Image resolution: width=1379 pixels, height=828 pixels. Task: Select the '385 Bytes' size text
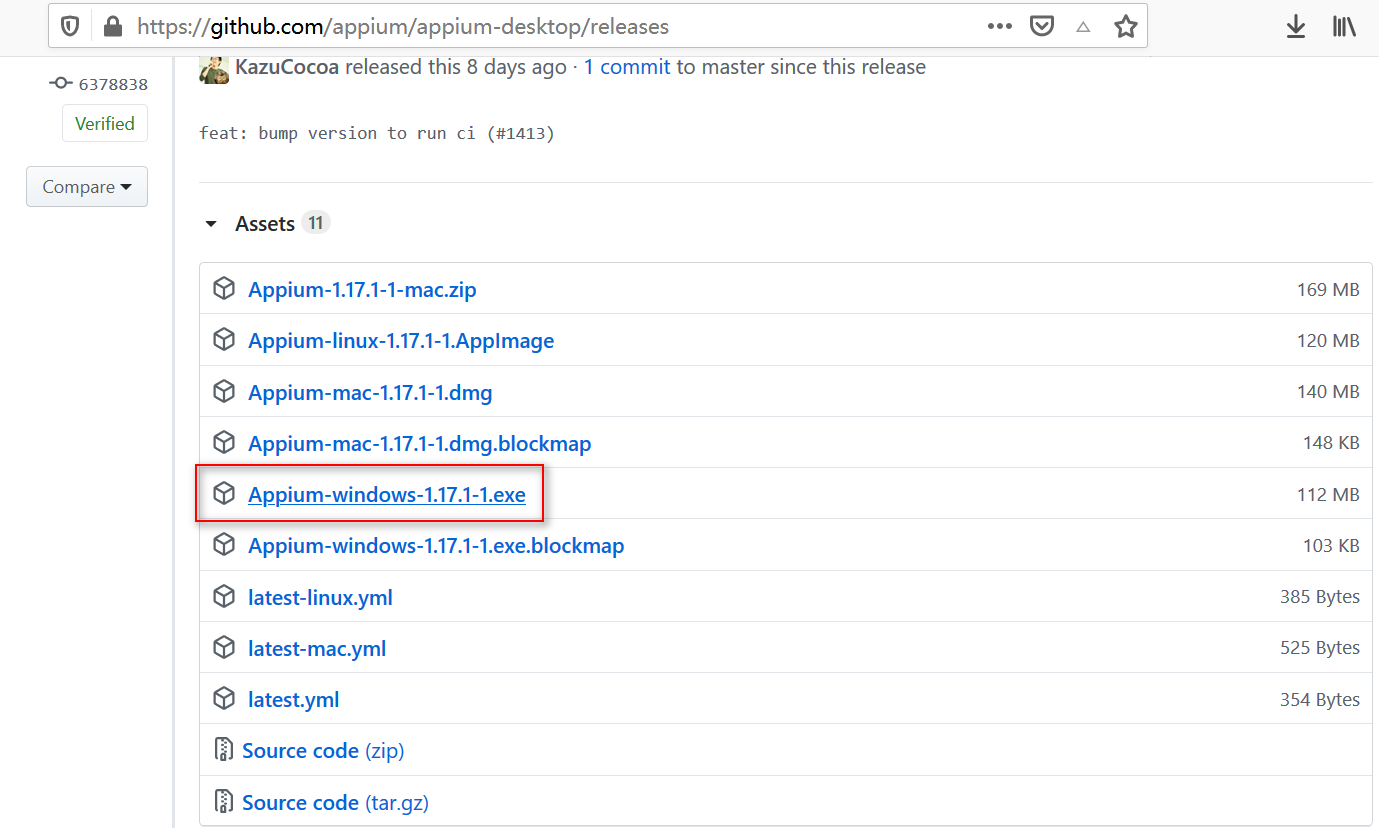click(x=1320, y=597)
